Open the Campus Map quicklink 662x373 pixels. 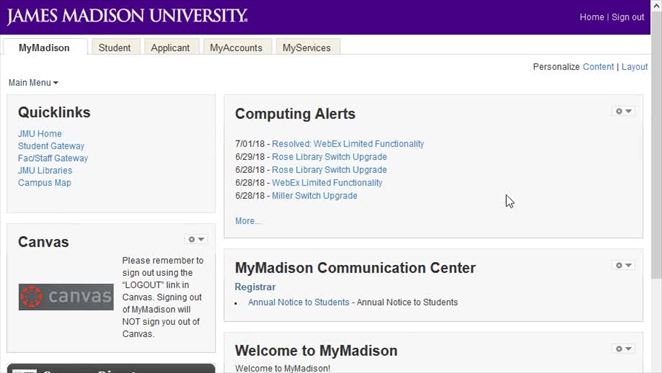[x=44, y=183]
